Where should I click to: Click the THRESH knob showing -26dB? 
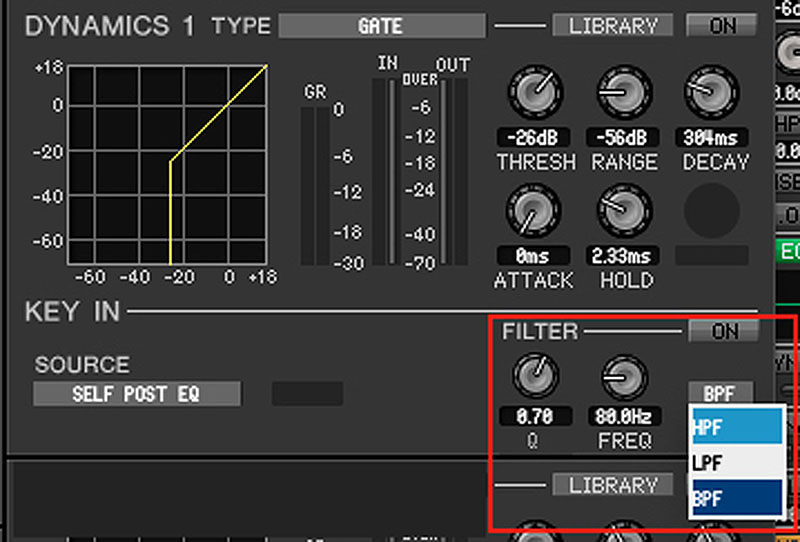535,92
